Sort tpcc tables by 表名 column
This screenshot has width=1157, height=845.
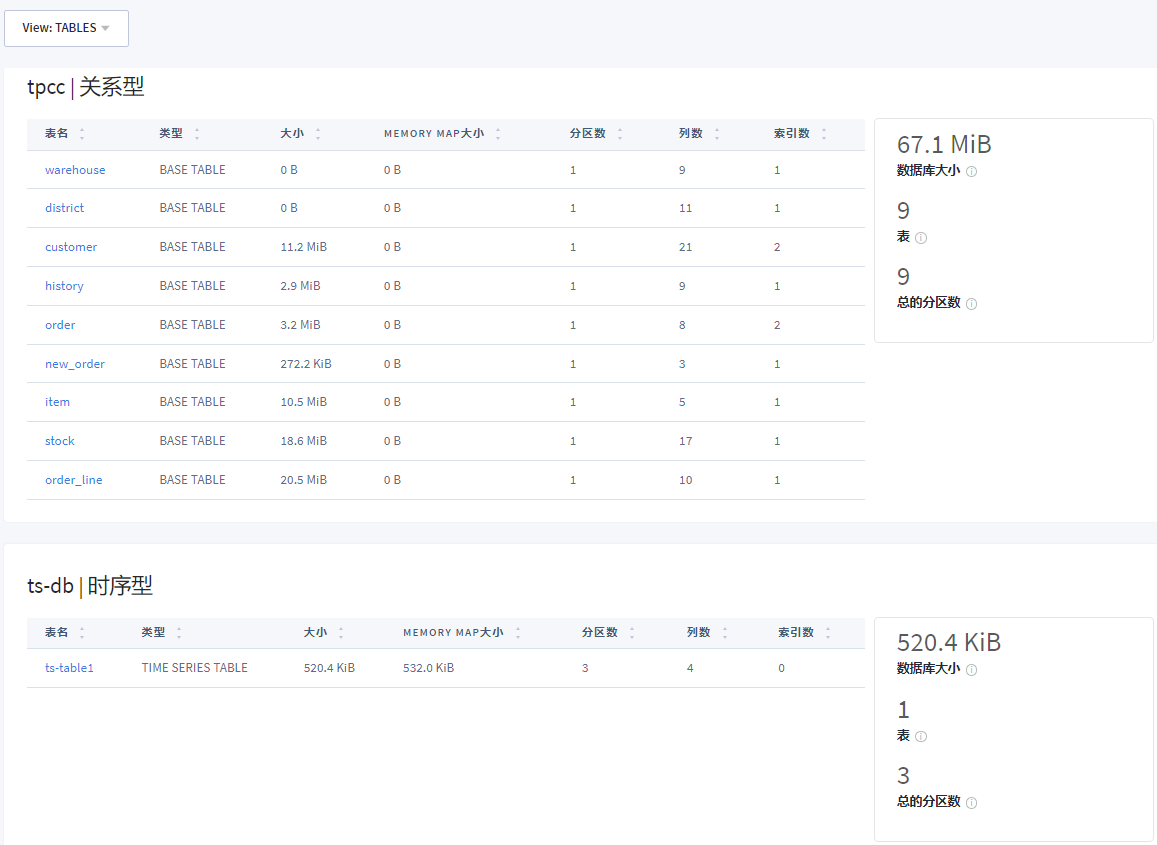(81, 134)
